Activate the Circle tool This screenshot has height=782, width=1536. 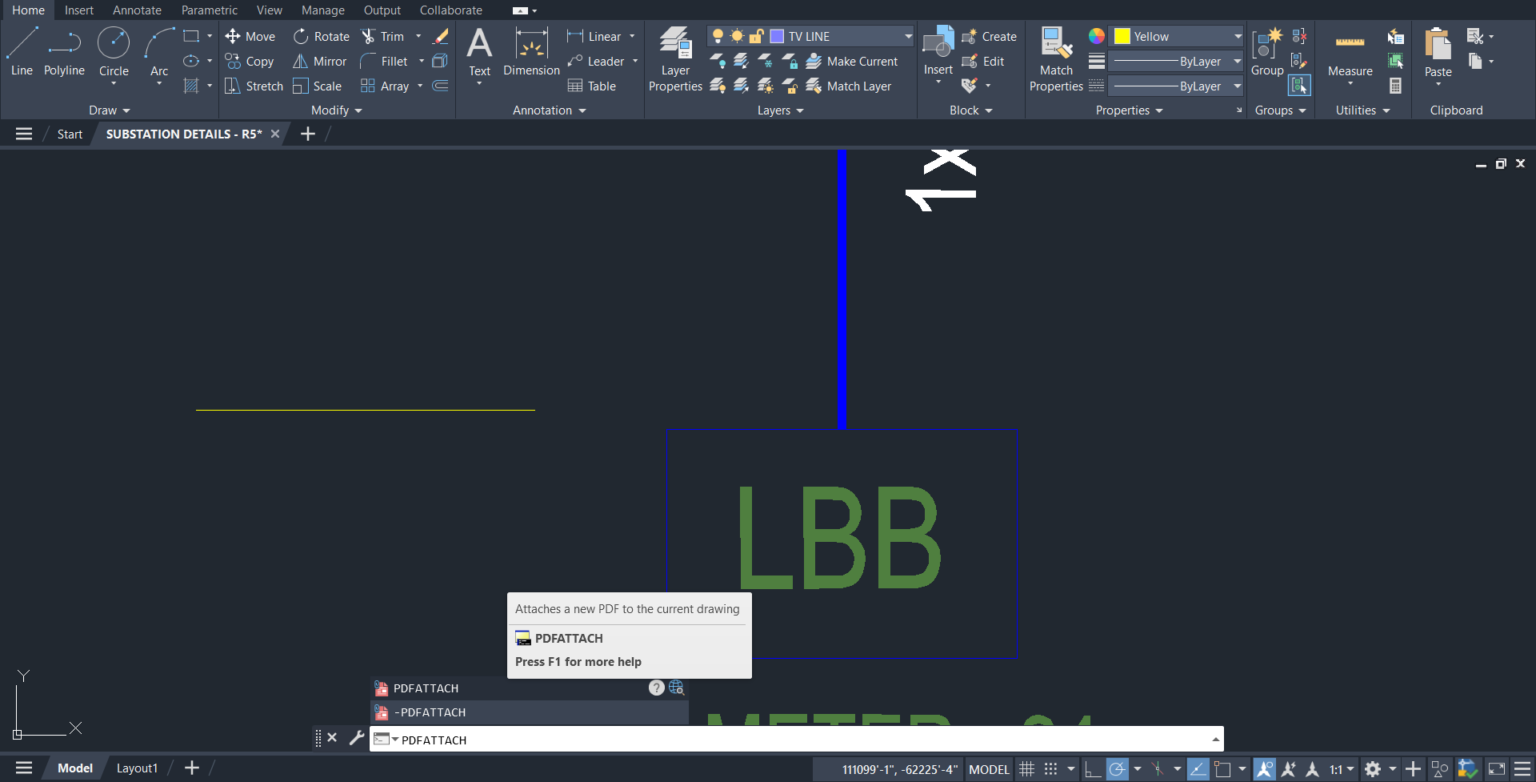coord(113,47)
